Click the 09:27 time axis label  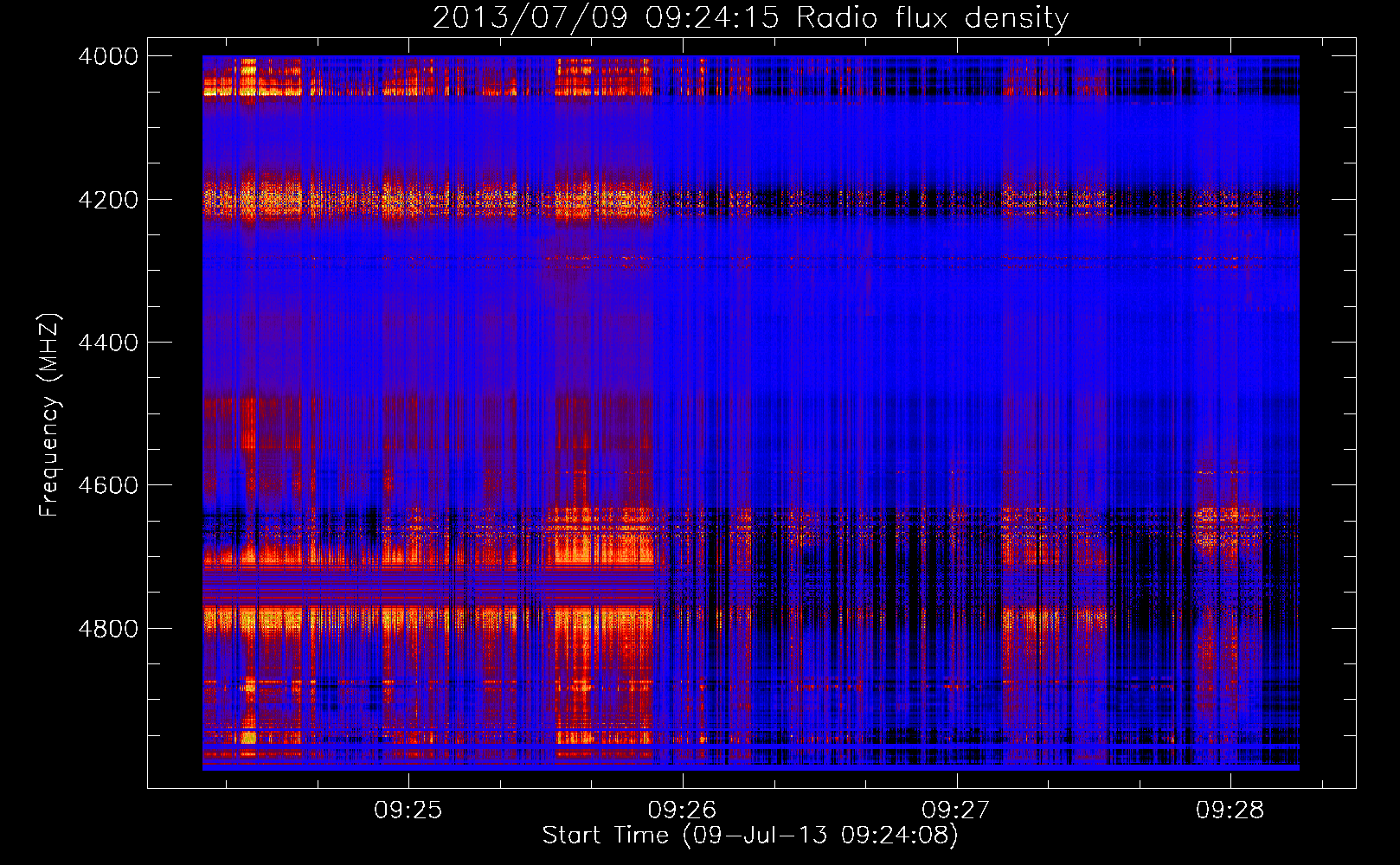tap(955, 810)
